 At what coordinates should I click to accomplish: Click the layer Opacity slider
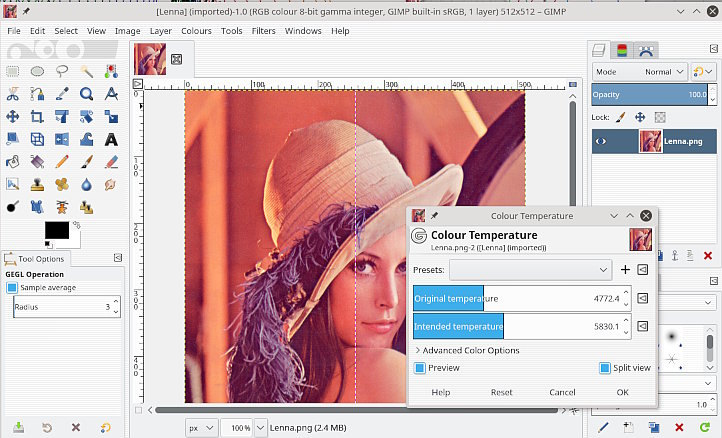click(x=649, y=94)
